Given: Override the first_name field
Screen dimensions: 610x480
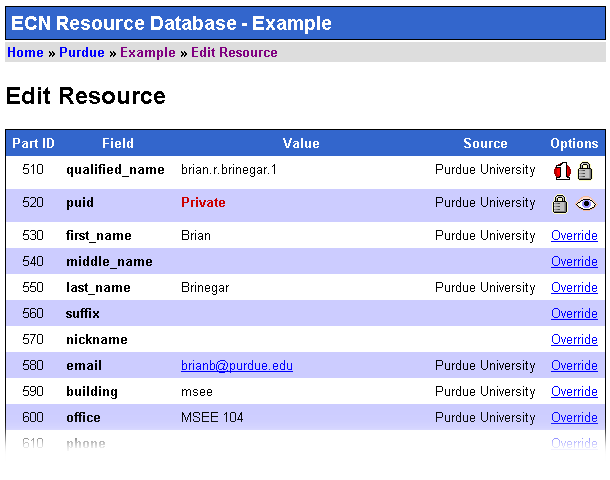Looking at the screenshot, I should click(574, 236).
